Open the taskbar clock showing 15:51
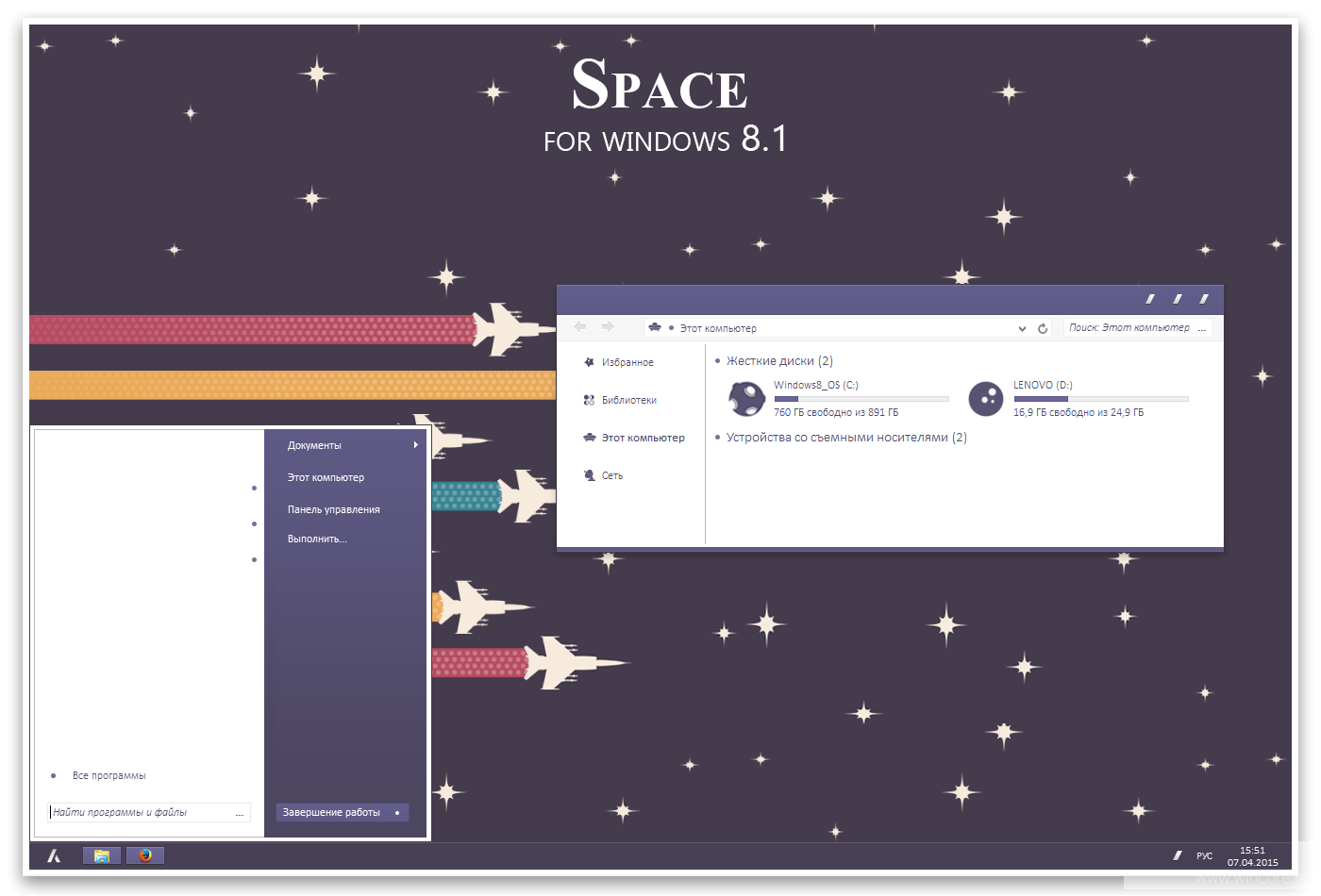Screen dimensions: 1321x896 coord(1253,856)
